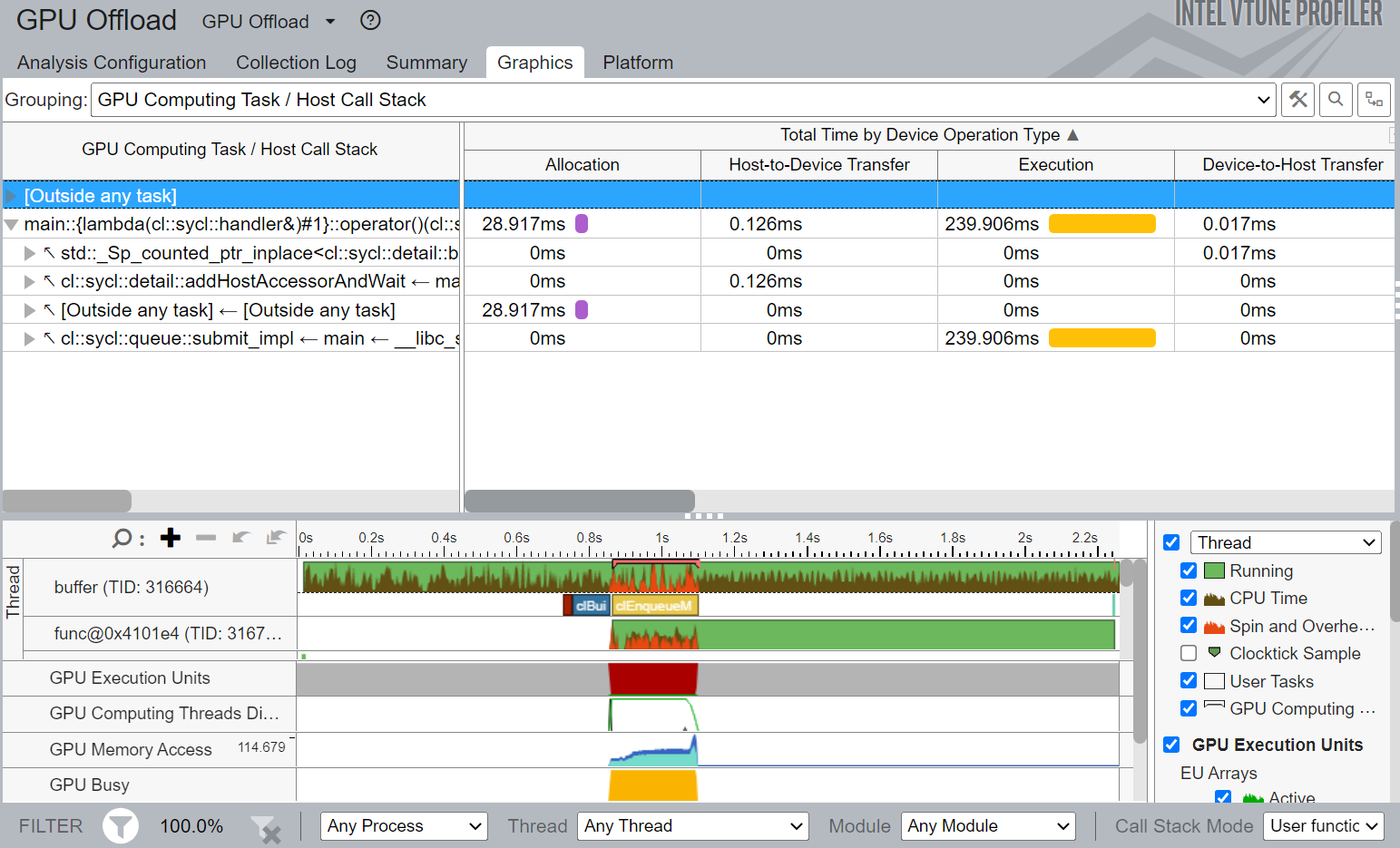The width and height of the screenshot is (1400, 848).
Task: Click the call tree view icon
Action: click(x=1375, y=100)
